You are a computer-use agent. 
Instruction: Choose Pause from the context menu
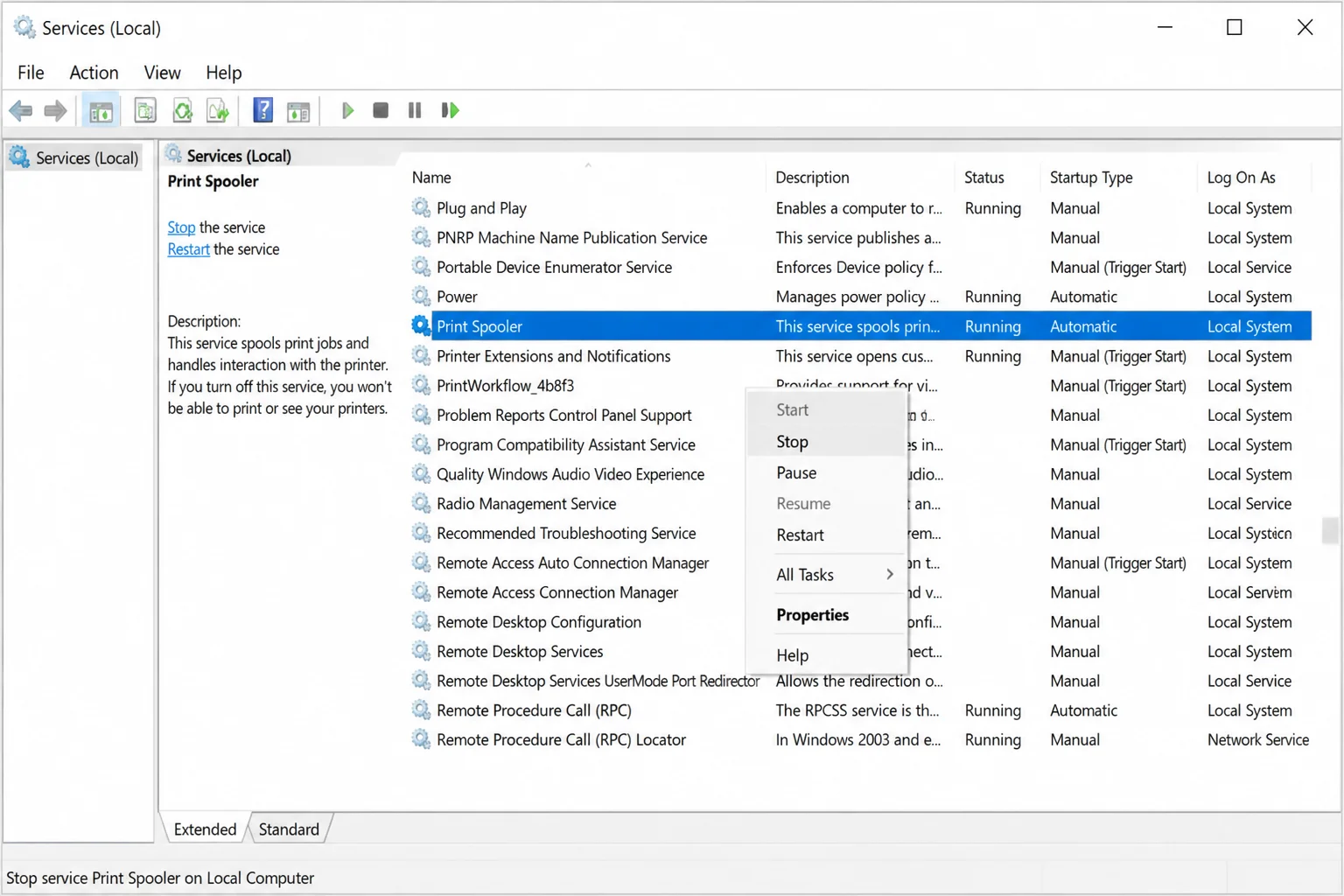coord(826,472)
